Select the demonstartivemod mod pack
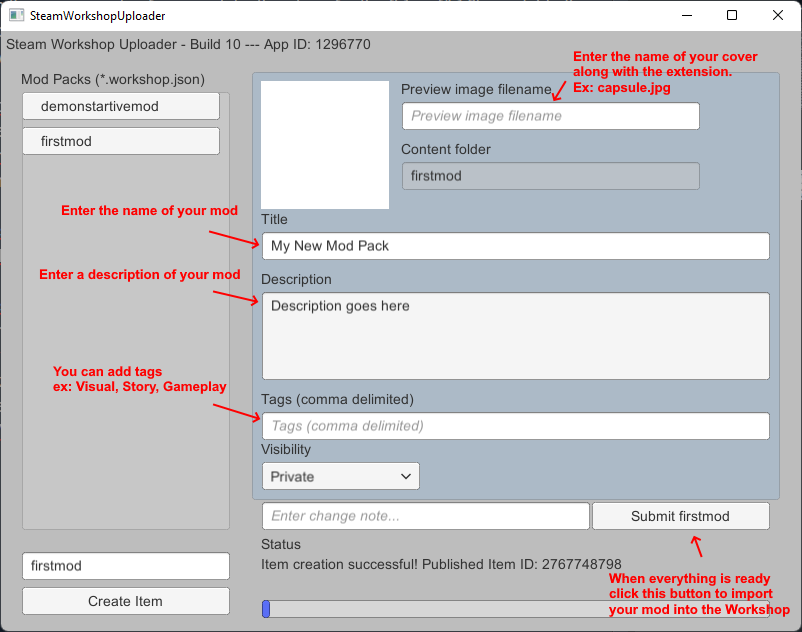802x632 pixels. pyautogui.click(x=121, y=106)
